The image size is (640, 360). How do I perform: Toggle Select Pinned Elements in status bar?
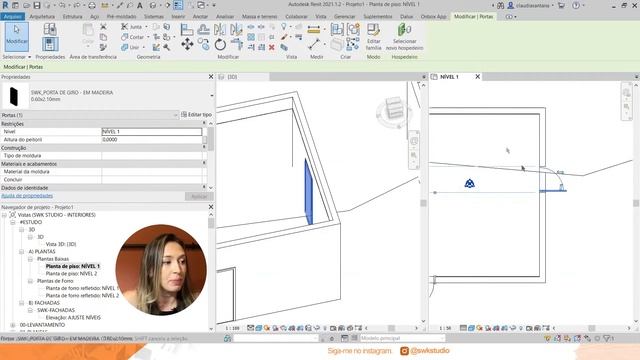(x=568, y=338)
